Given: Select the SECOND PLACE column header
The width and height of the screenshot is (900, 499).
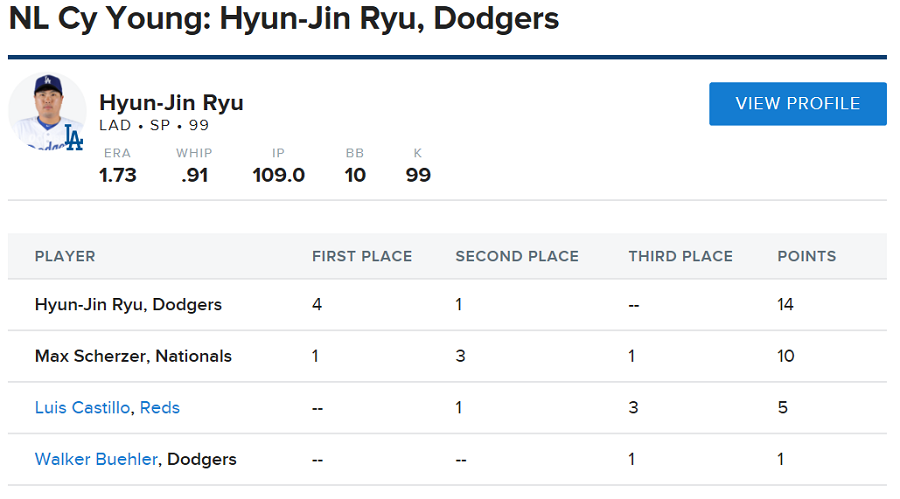Looking at the screenshot, I should pyautogui.click(x=517, y=256).
